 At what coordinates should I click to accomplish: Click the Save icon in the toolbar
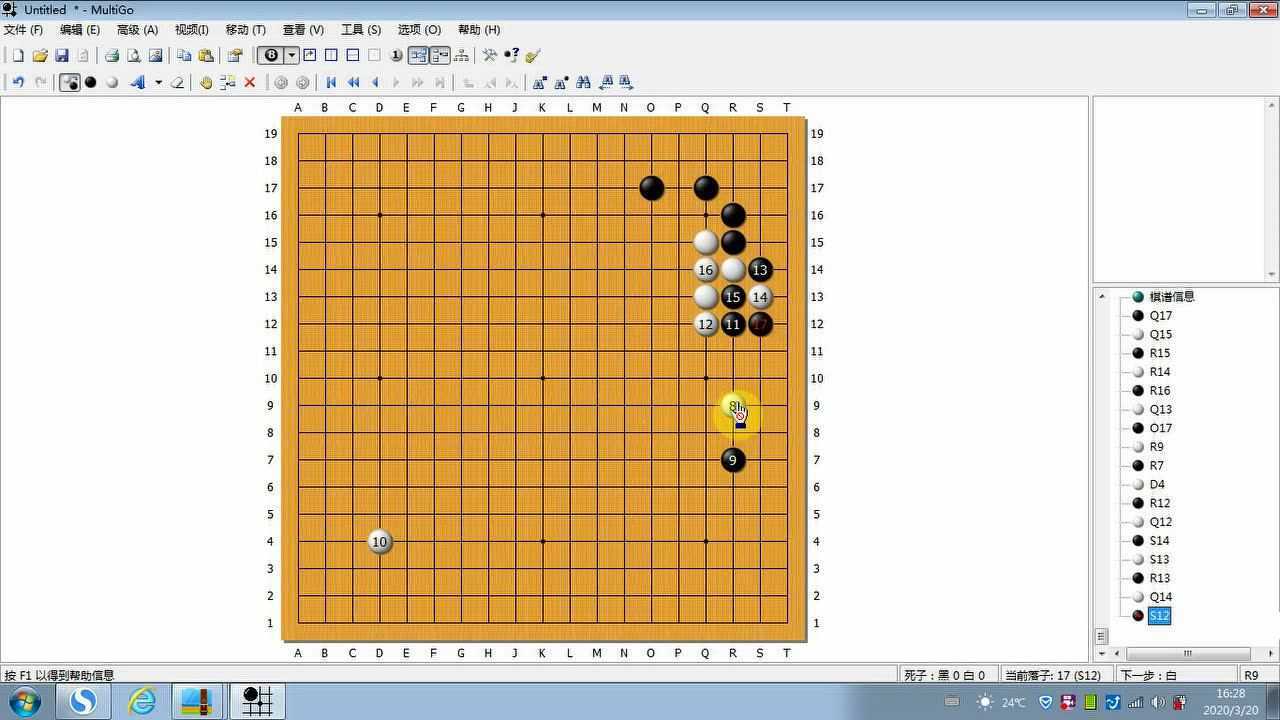click(x=61, y=55)
